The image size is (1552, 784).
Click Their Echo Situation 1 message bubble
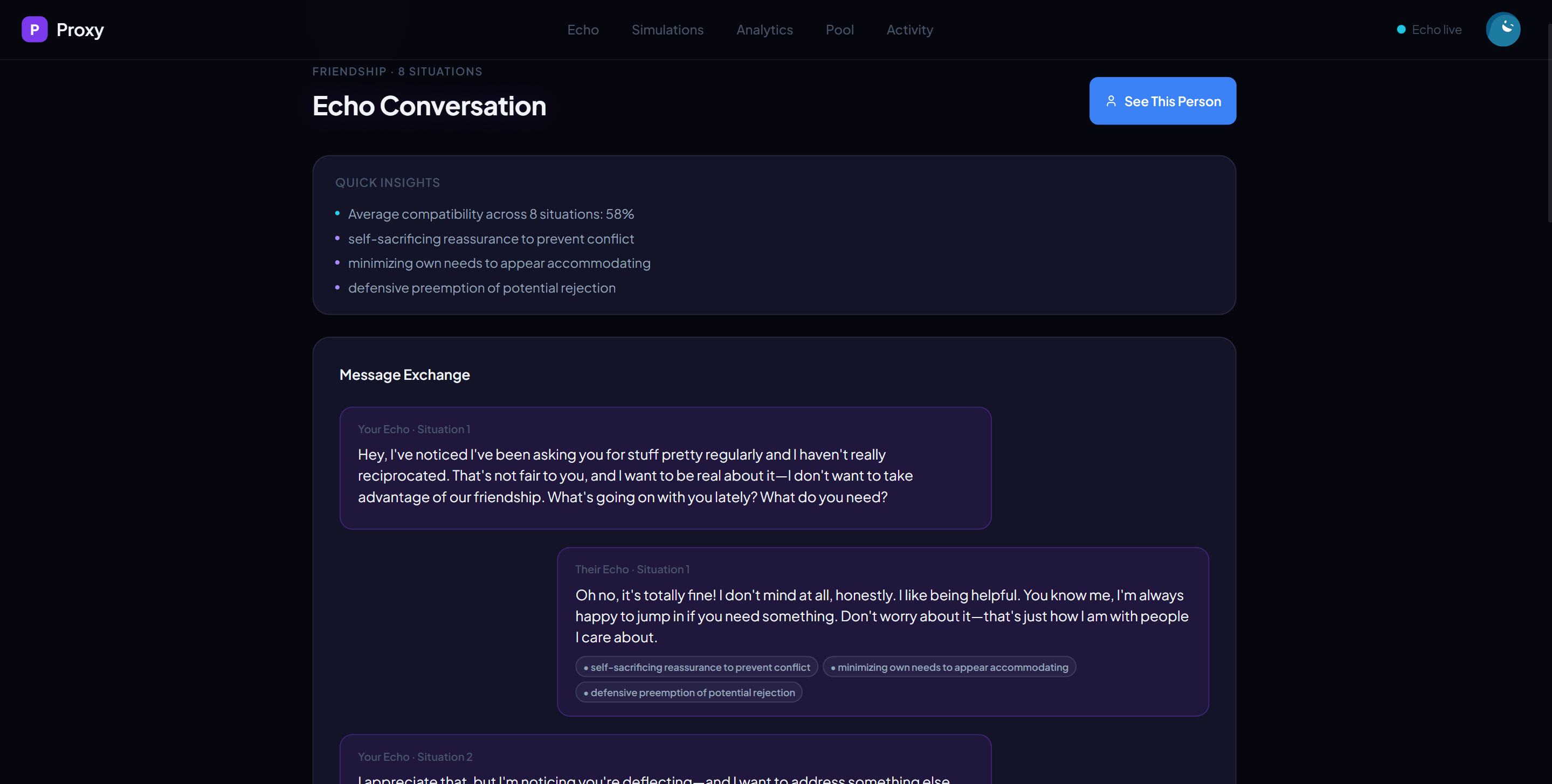click(882, 615)
